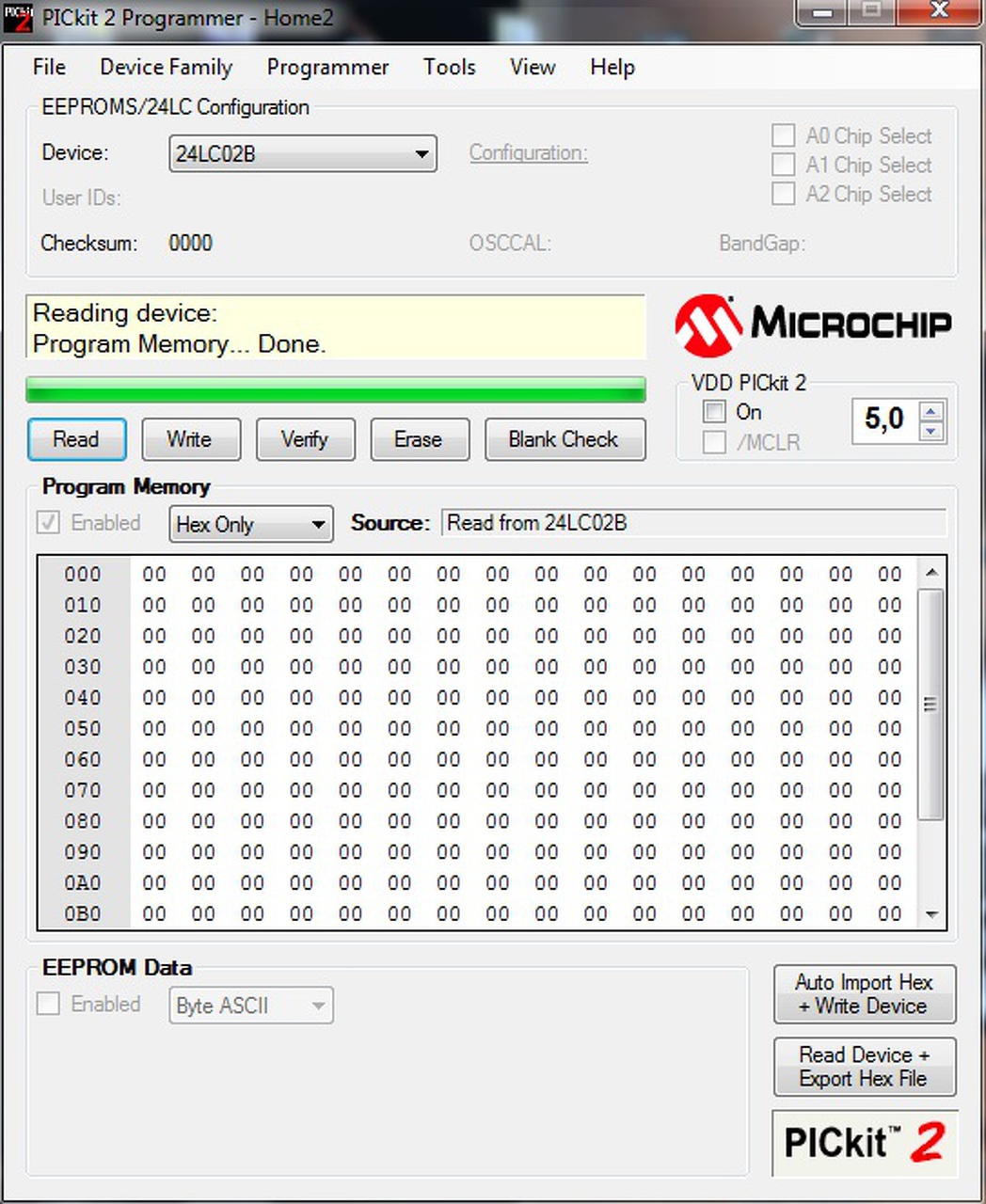The image size is (986, 1204).
Task: Open the File menu
Action: [x=49, y=67]
